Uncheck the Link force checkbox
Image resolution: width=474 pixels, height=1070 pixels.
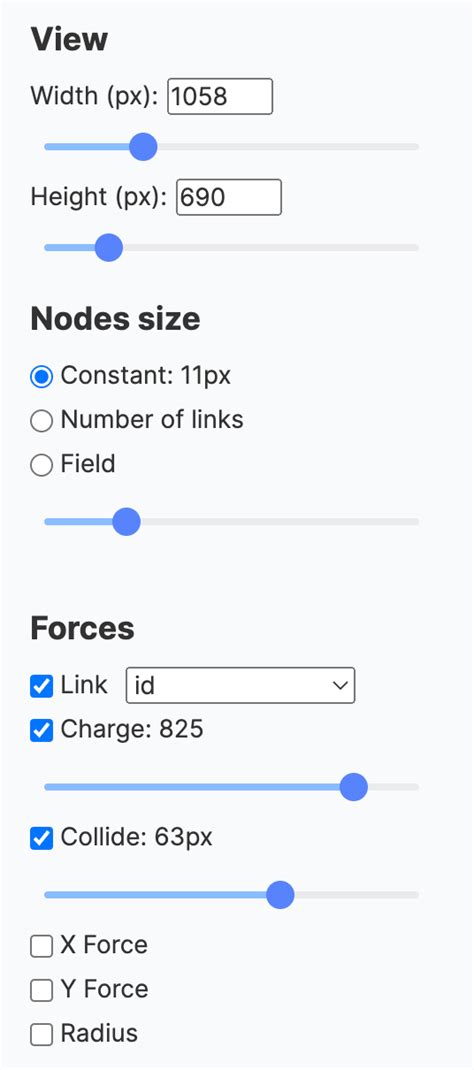(x=42, y=686)
